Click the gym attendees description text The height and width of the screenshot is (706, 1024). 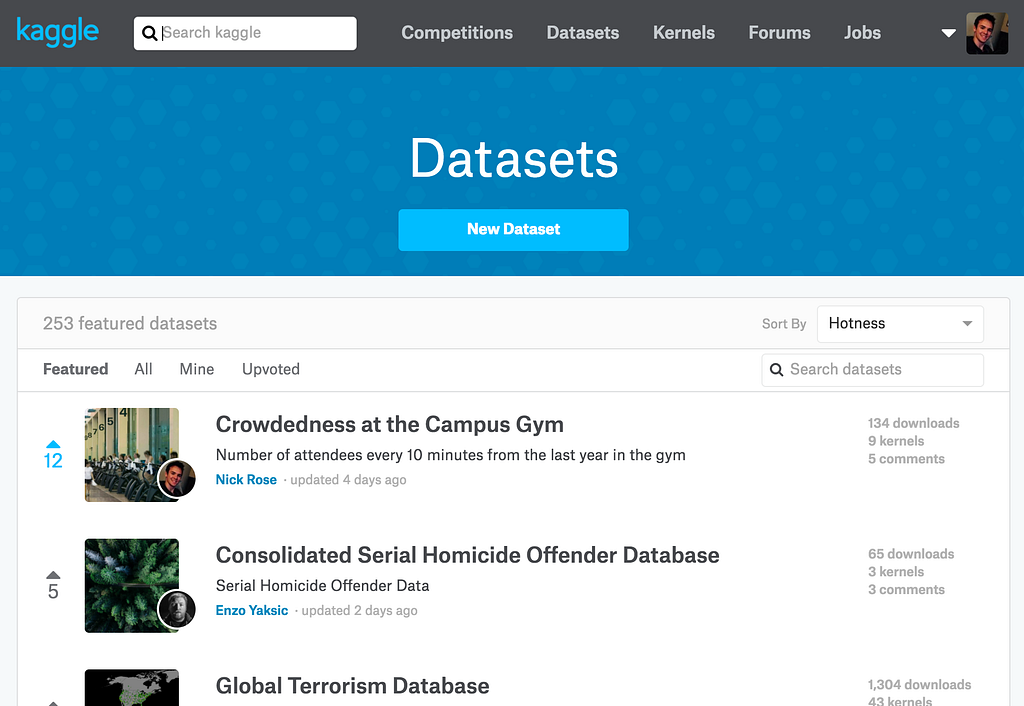[x=451, y=455]
